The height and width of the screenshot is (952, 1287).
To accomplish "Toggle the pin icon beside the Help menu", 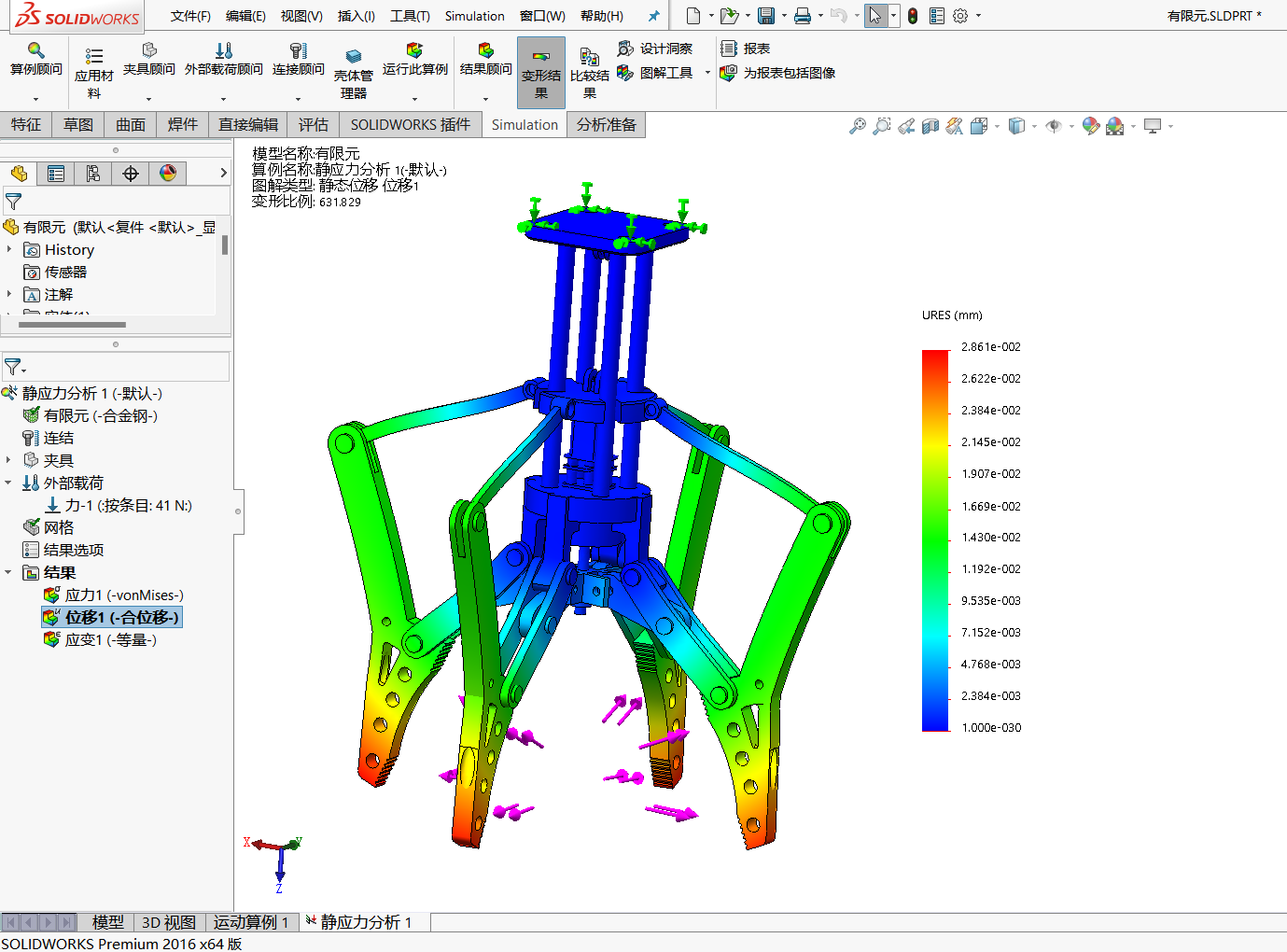I will pyautogui.click(x=653, y=16).
